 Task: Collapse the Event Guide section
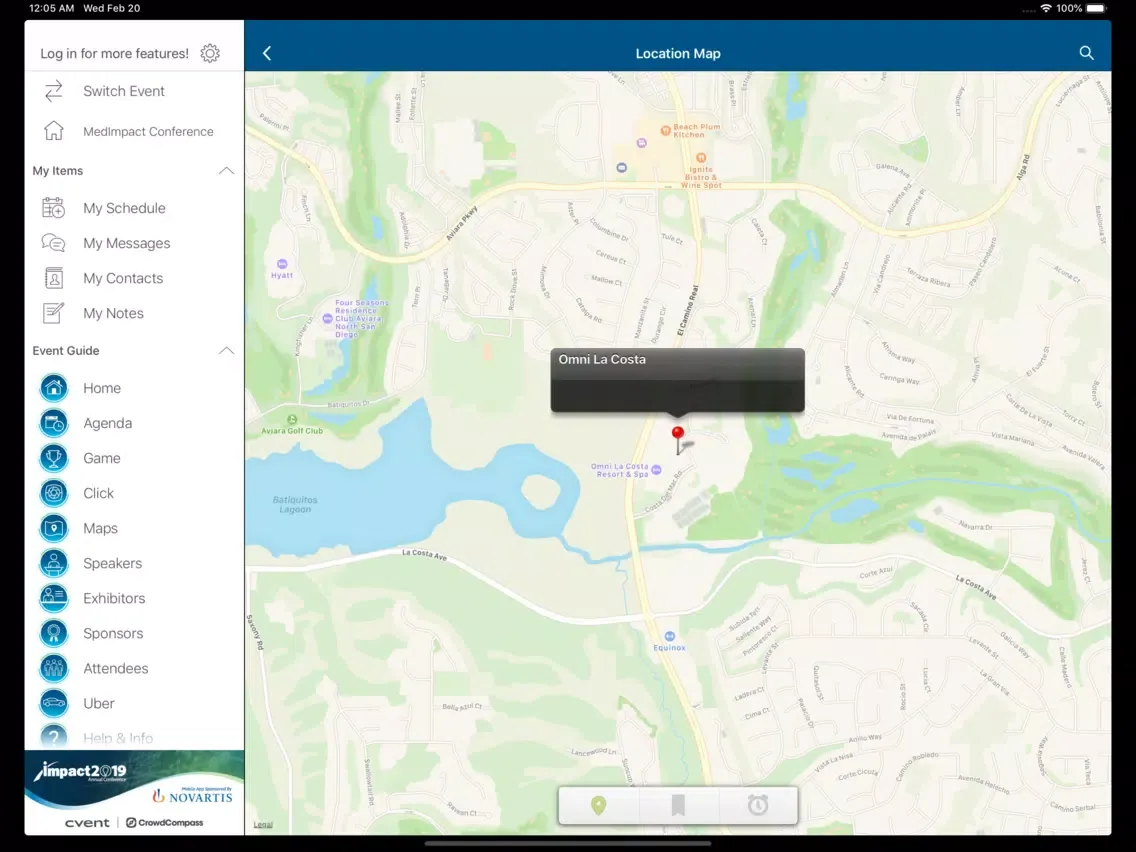click(226, 351)
